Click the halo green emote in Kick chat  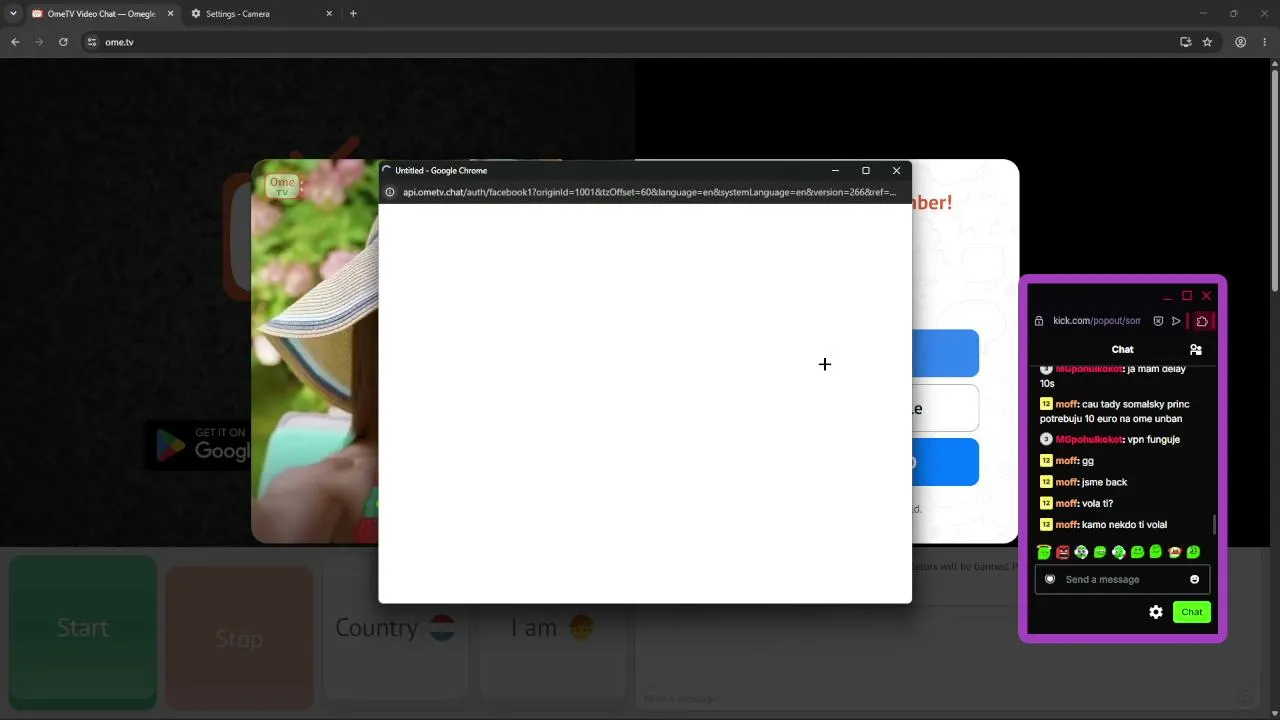tap(1043, 552)
